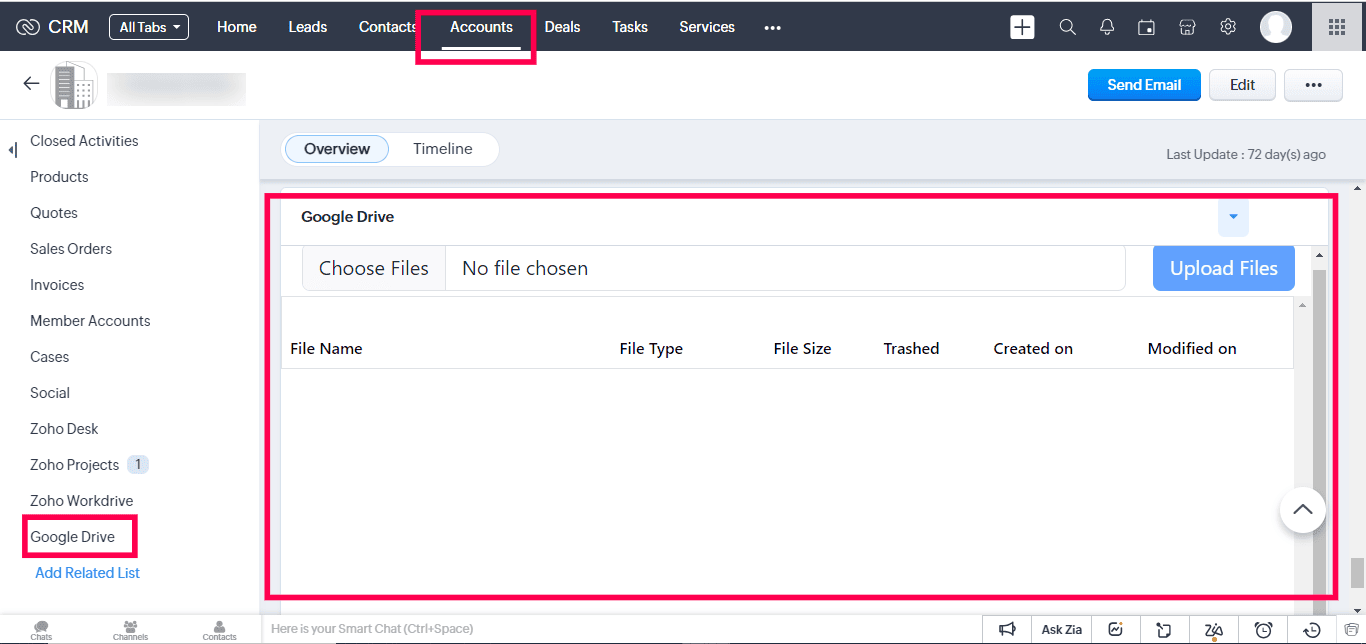Click the Smart Chat input field
The width and height of the screenshot is (1366, 644).
point(624,629)
